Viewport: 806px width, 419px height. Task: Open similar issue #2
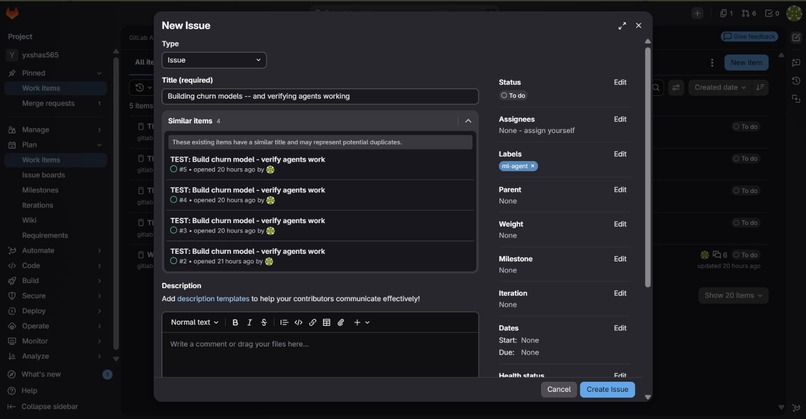pyautogui.click(x=247, y=251)
